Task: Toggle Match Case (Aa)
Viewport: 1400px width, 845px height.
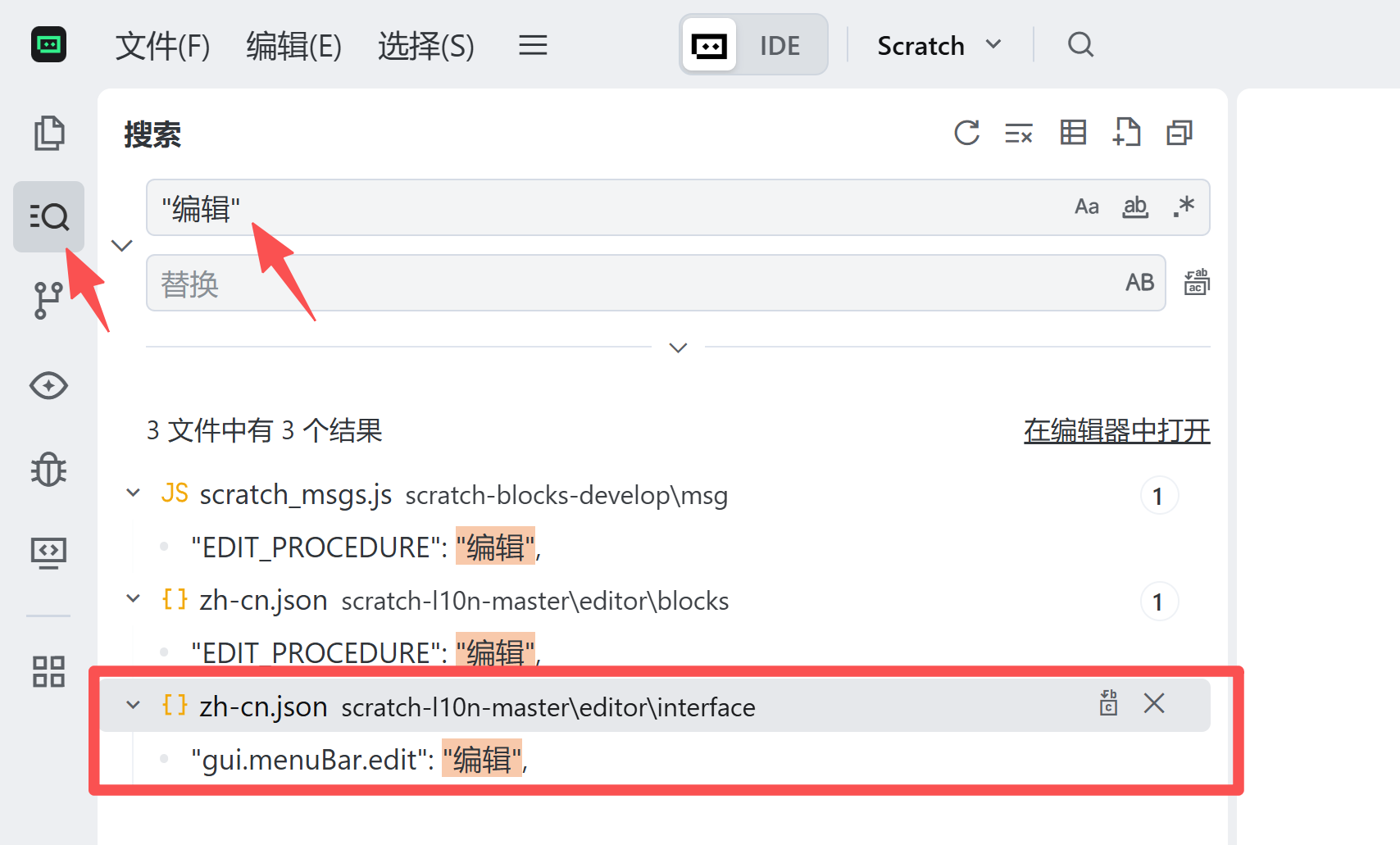Action: pyautogui.click(x=1087, y=207)
